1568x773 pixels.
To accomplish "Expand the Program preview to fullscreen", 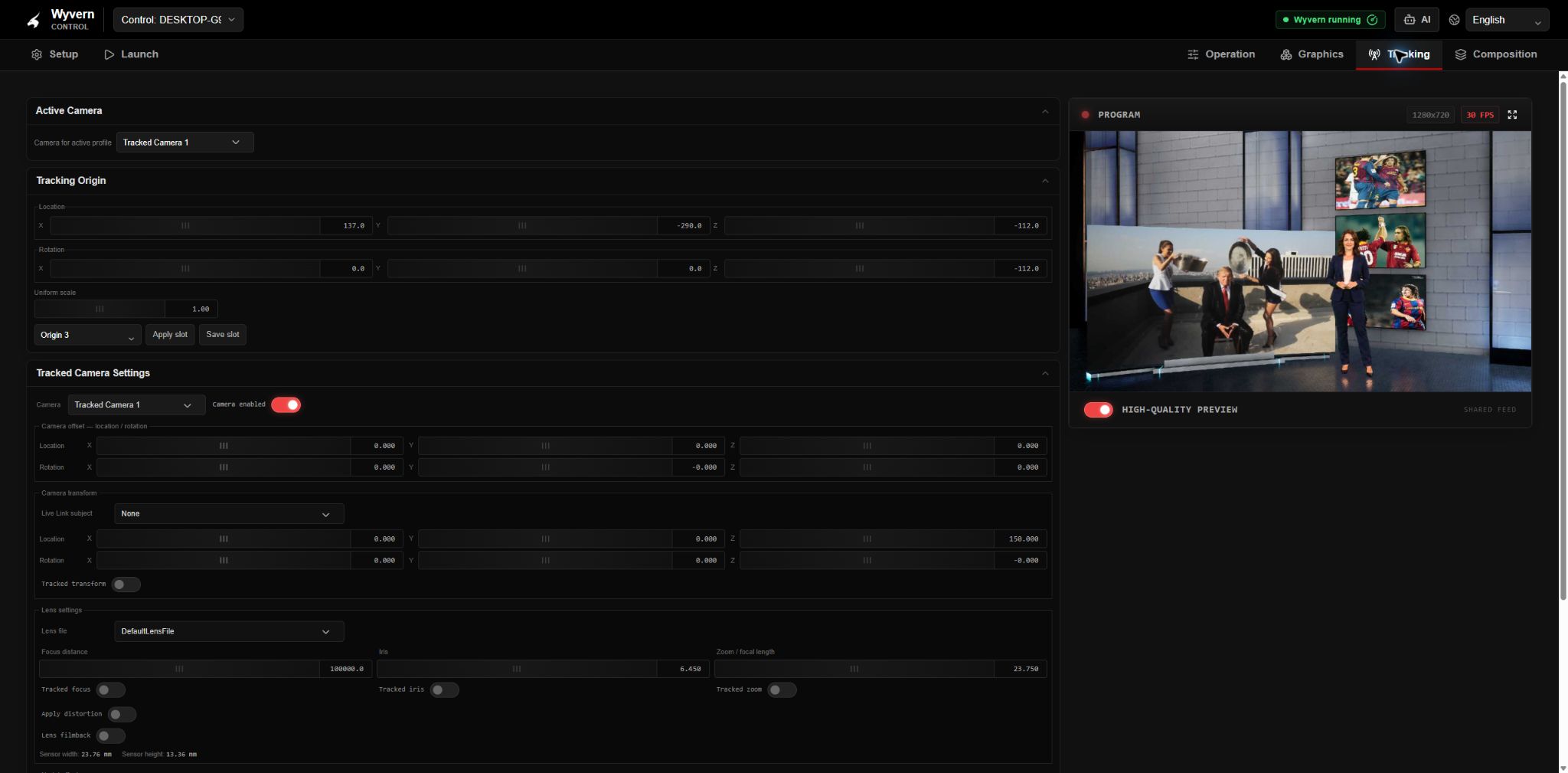I will click(1512, 115).
